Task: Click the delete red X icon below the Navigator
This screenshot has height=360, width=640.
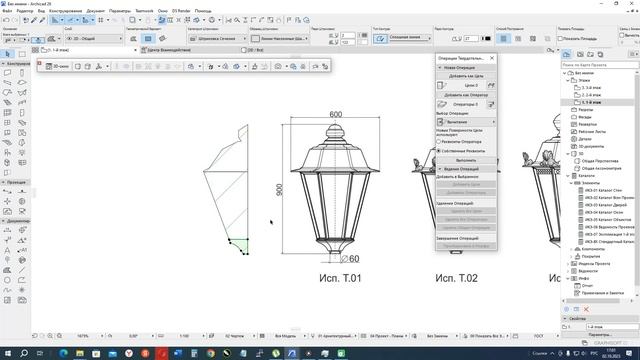Action: point(586,309)
